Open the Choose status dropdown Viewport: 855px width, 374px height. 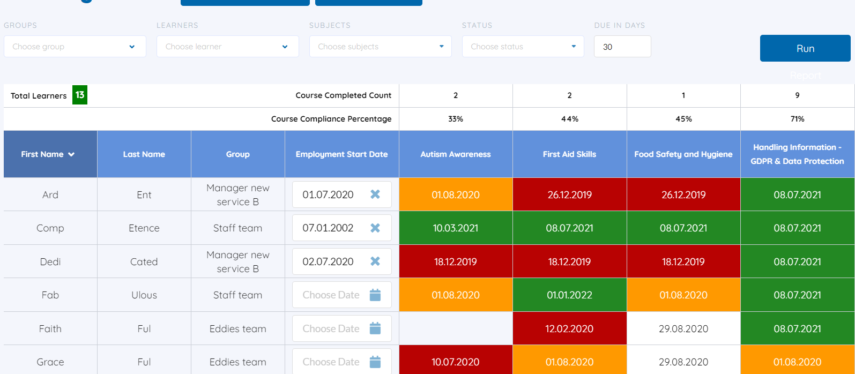(523, 47)
